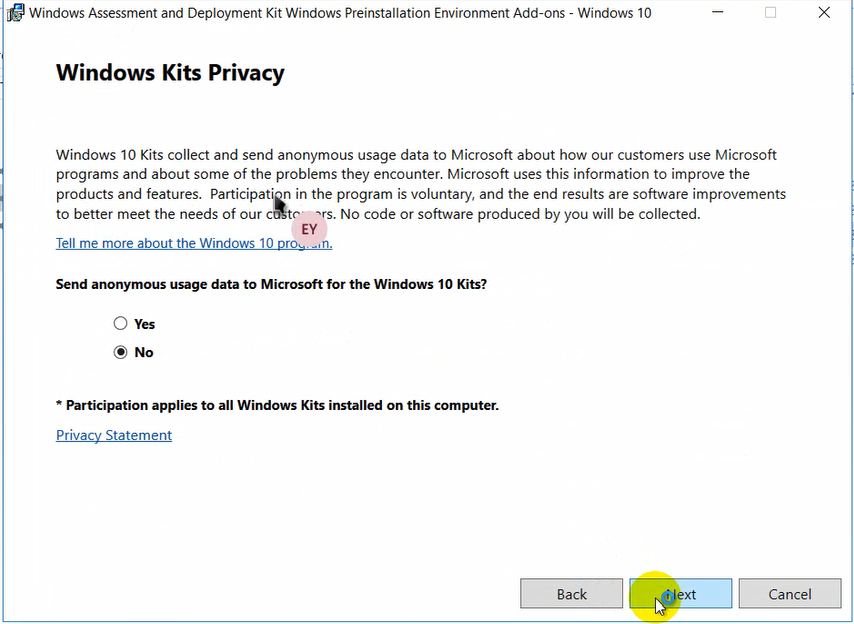Click the "Windows Kits Privacy" heading
Screen dimensions: 854x624
[x=170, y=72]
